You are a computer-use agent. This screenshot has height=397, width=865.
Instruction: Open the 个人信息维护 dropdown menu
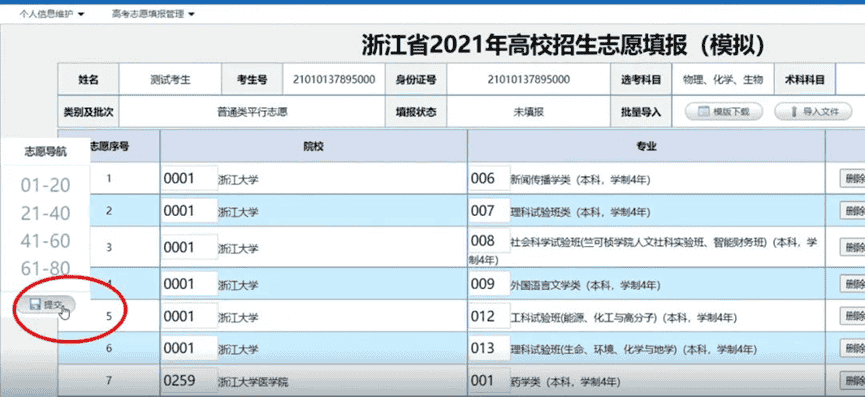pos(52,14)
